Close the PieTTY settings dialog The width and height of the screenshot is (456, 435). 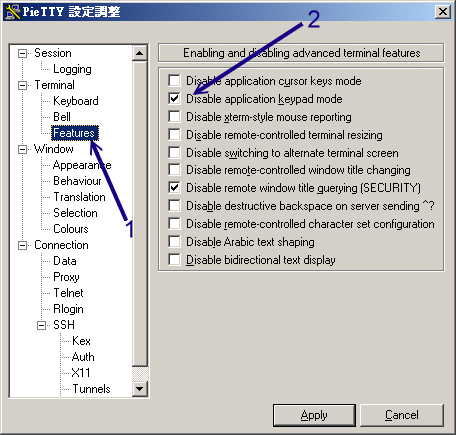[443, 12]
